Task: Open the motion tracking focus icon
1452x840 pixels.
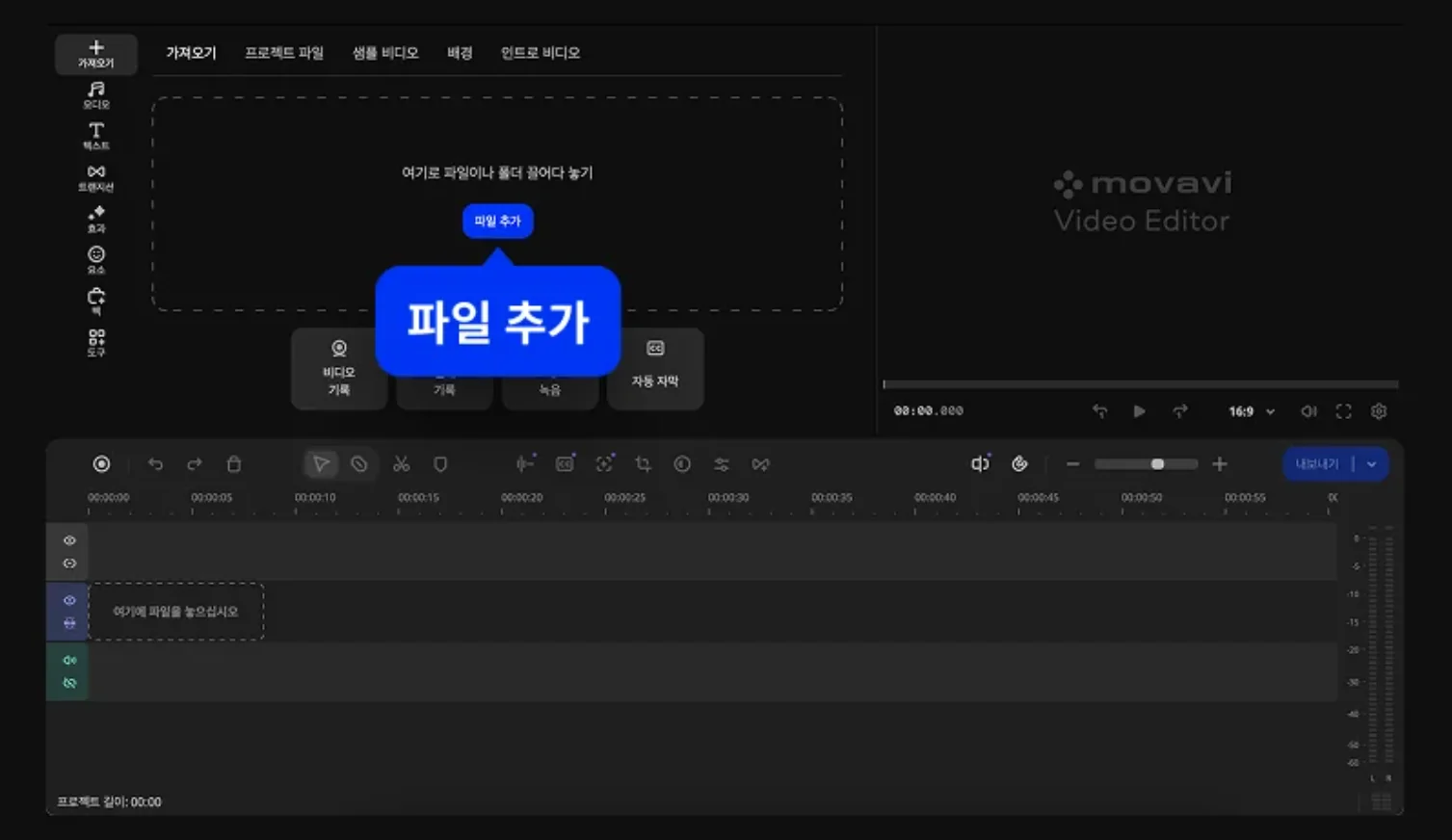Action: [x=604, y=464]
